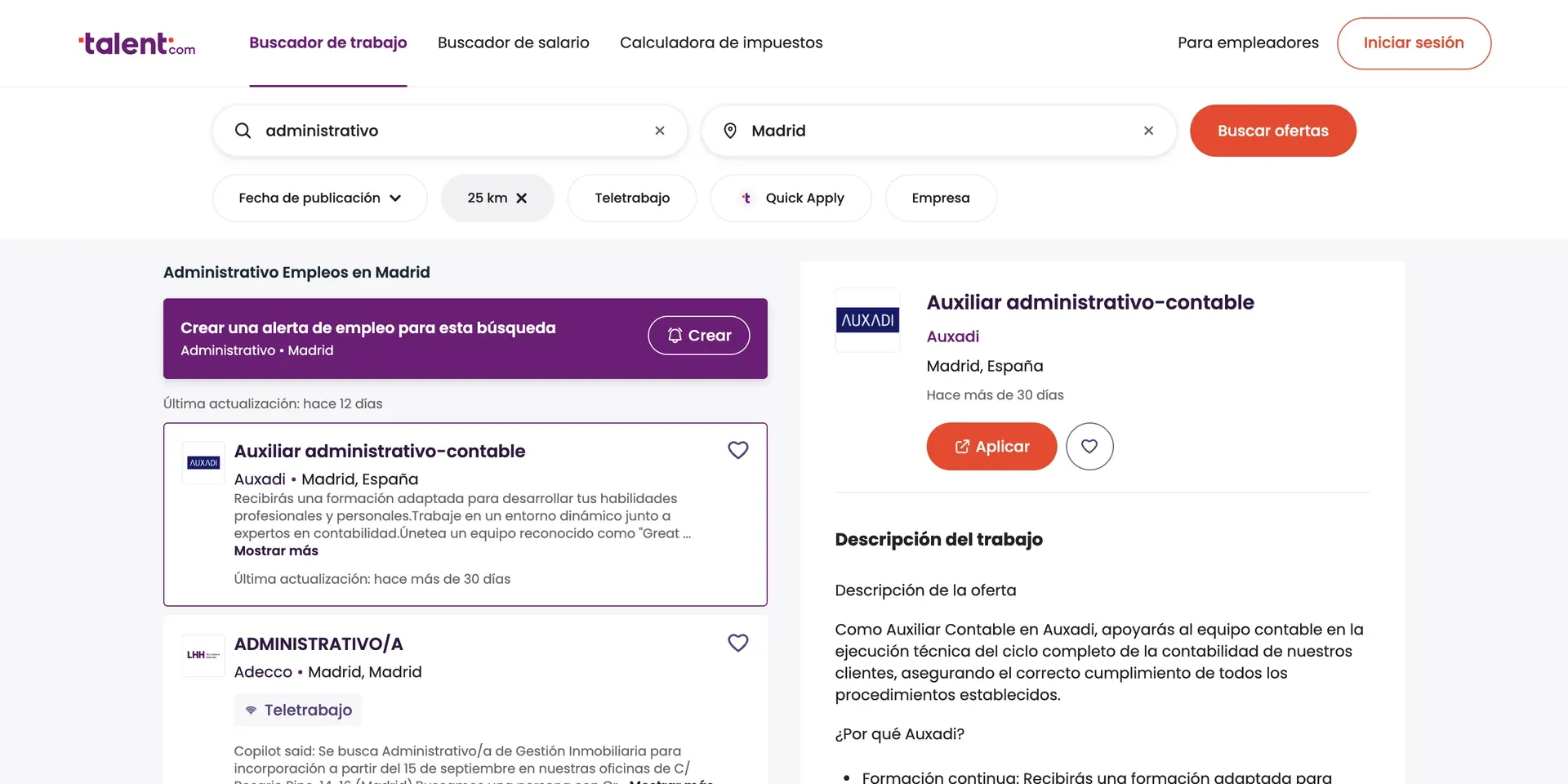Viewport: 1568px width, 784px height.
Task: Click the Auxadi logo in job detail
Action: pos(867,320)
